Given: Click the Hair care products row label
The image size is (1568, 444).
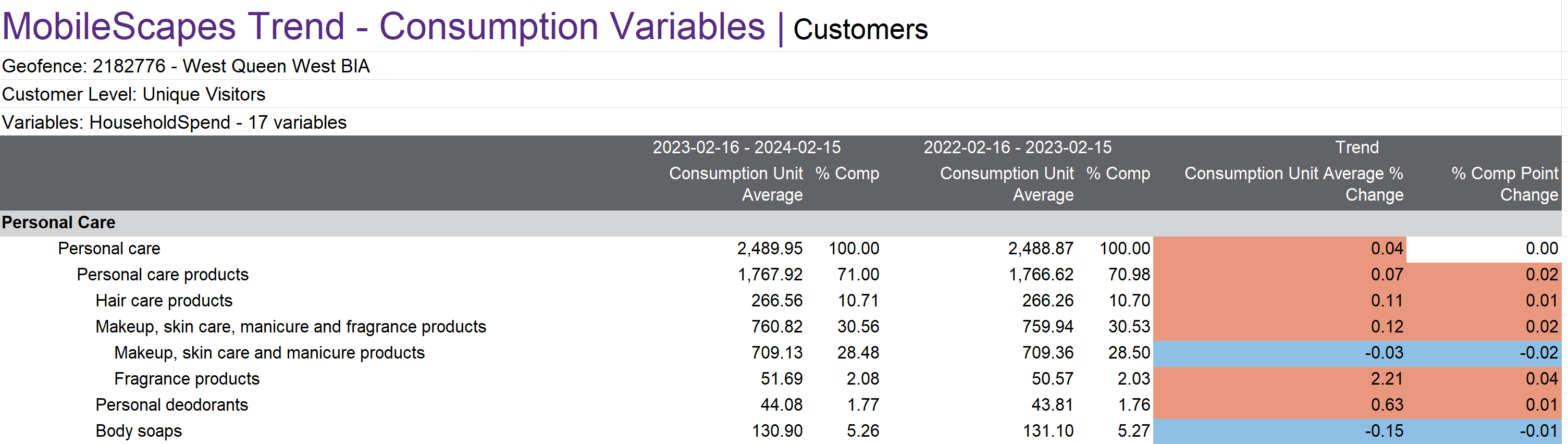Looking at the screenshot, I should (x=164, y=301).
